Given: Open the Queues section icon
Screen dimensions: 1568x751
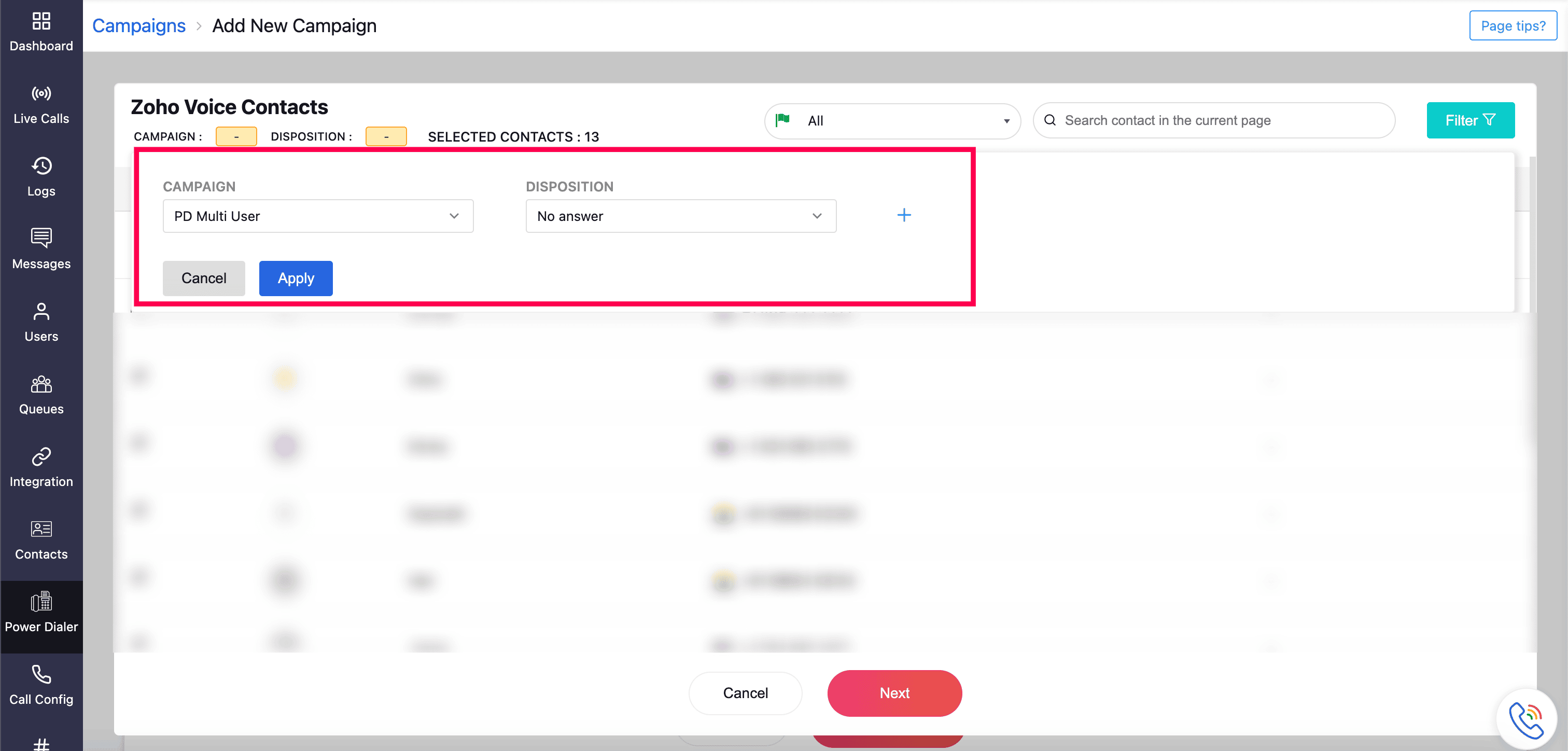Looking at the screenshot, I should pos(41,384).
